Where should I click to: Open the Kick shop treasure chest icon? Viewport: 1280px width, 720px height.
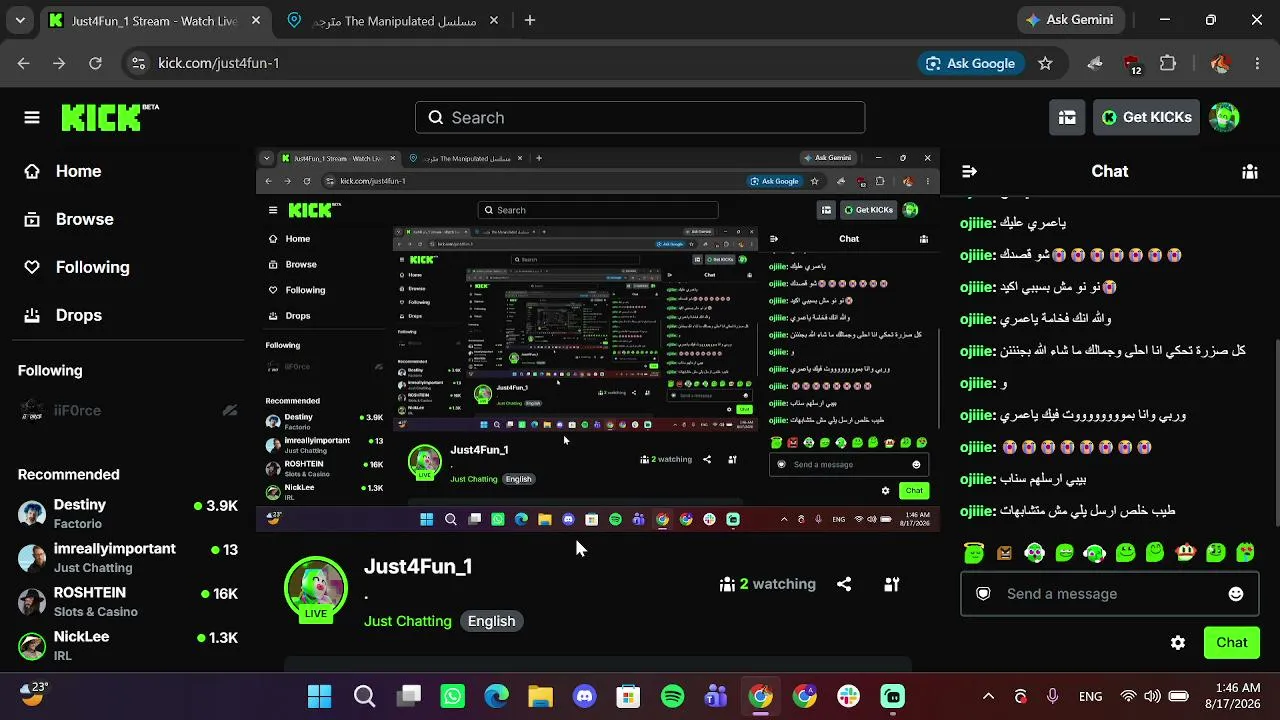[1067, 117]
